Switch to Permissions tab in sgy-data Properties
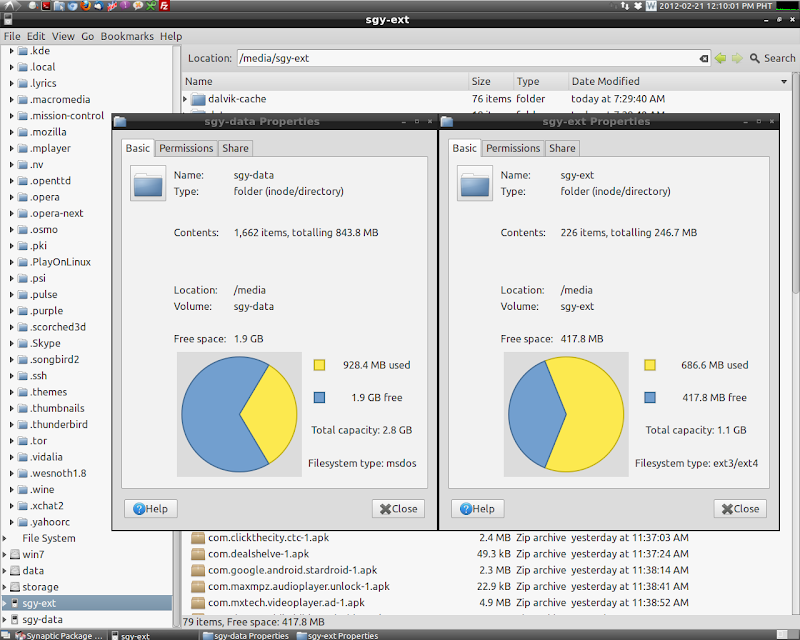The height and width of the screenshot is (640, 800). [186, 148]
